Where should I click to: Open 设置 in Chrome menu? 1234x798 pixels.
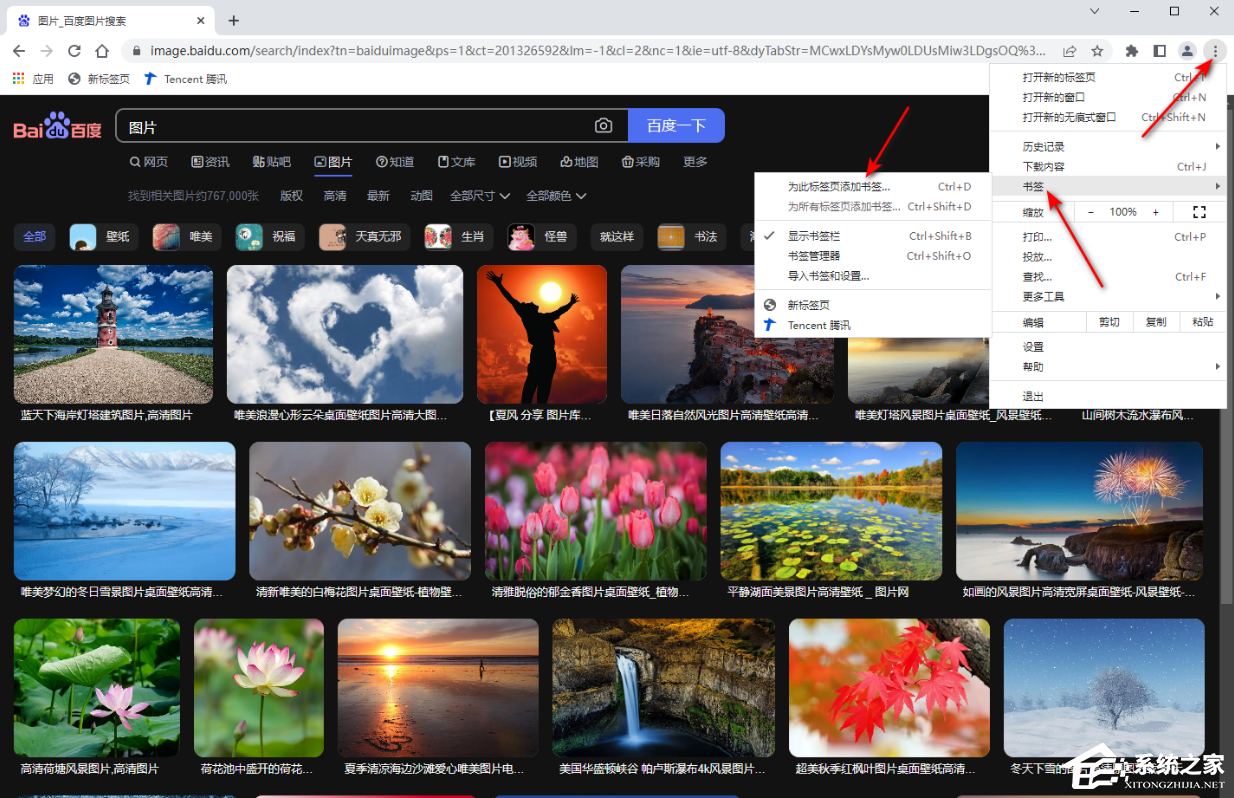(x=1108, y=347)
